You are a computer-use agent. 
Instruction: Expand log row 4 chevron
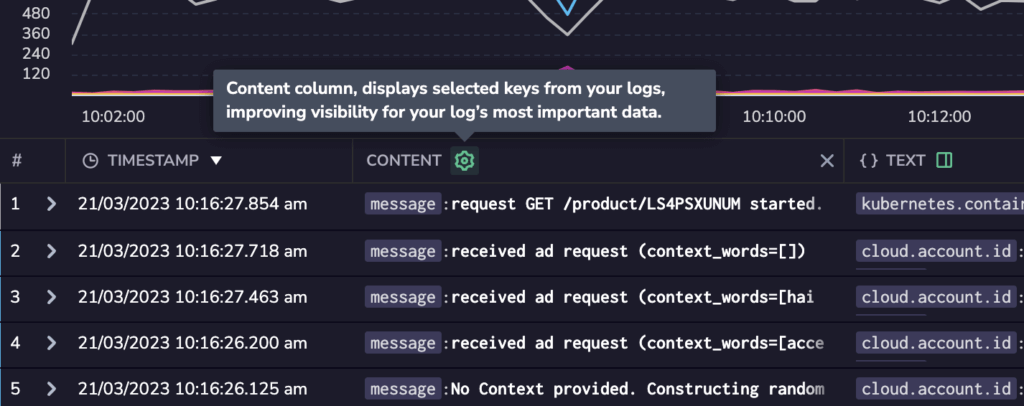(52, 343)
